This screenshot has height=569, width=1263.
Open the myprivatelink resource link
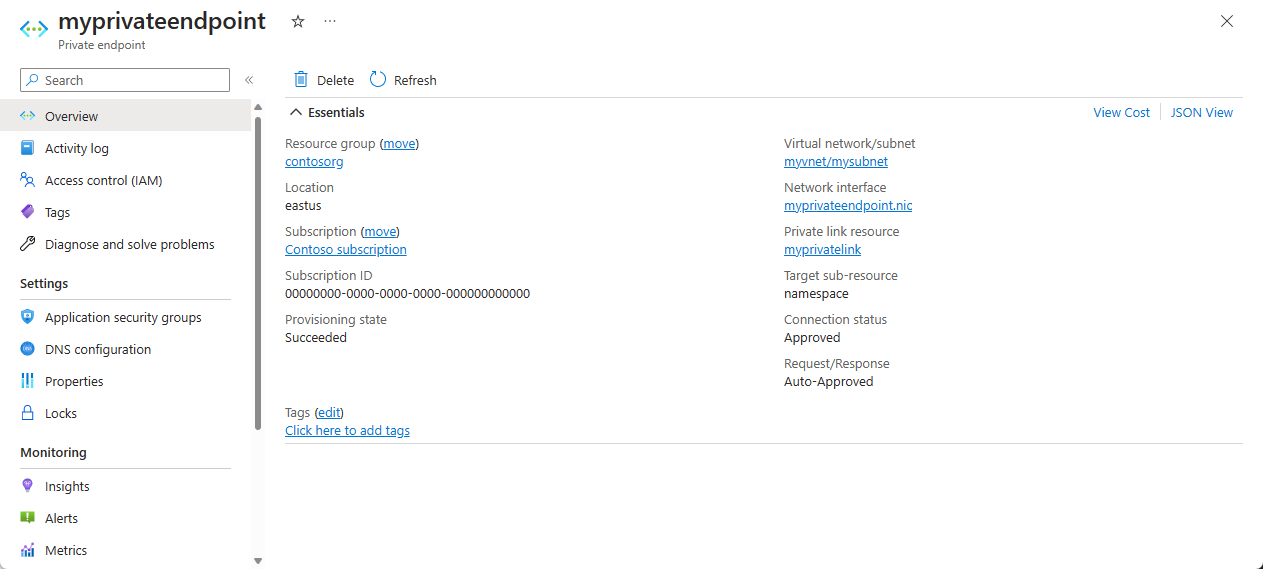click(822, 249)
